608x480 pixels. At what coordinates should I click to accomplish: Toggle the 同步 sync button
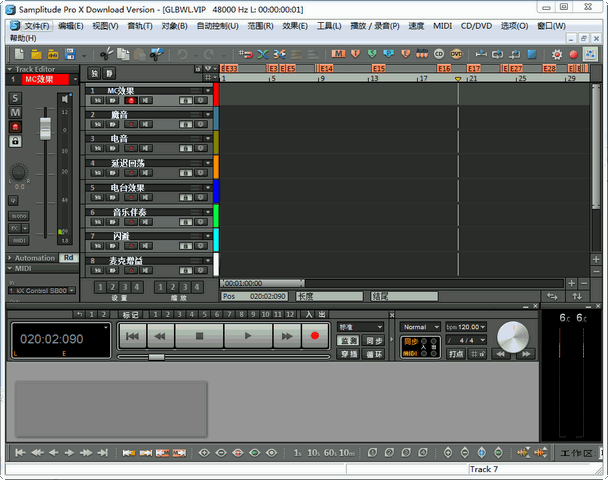click(x=374, y=340)
